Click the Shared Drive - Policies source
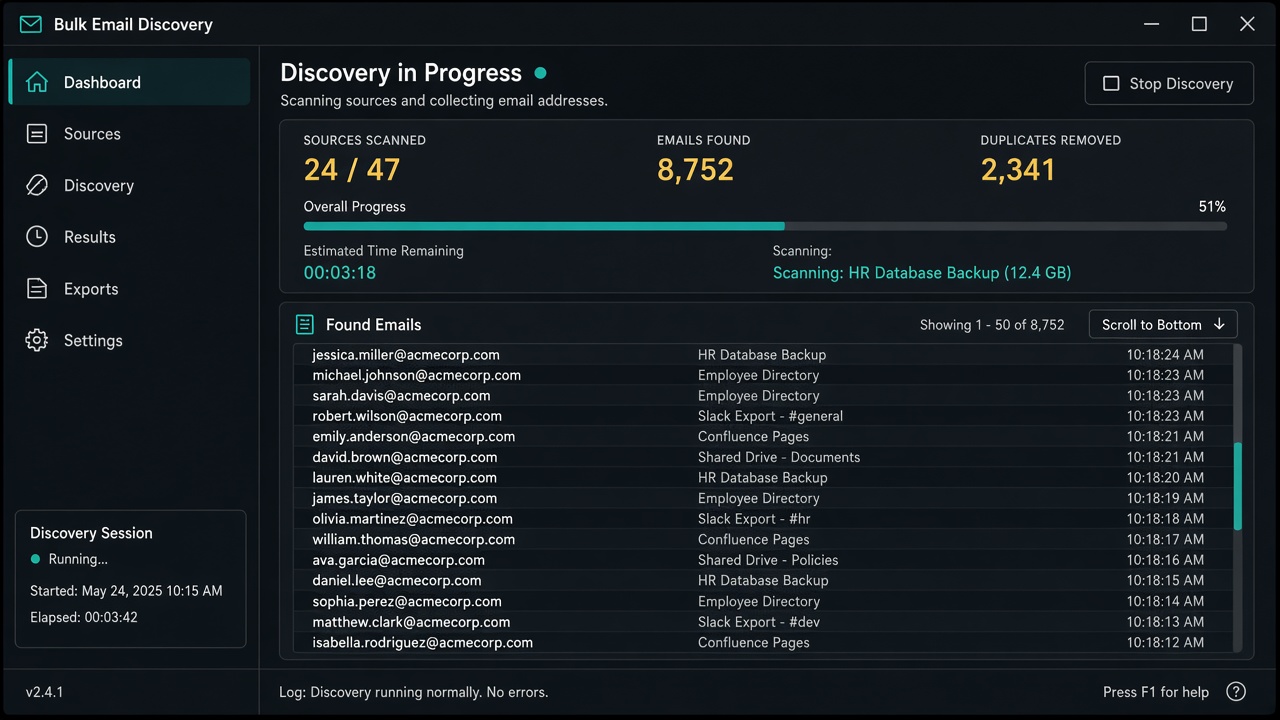 pos(768,560)
